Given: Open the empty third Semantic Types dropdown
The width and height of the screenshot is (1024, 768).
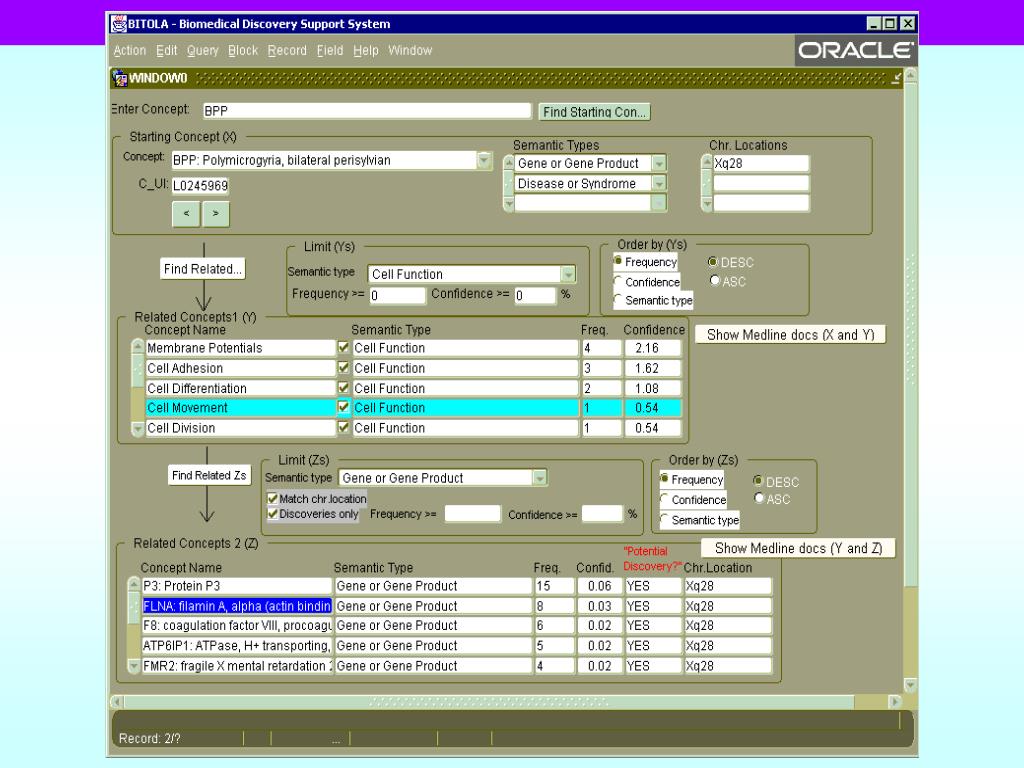Looking at the screenshot, I should [659, 203].
